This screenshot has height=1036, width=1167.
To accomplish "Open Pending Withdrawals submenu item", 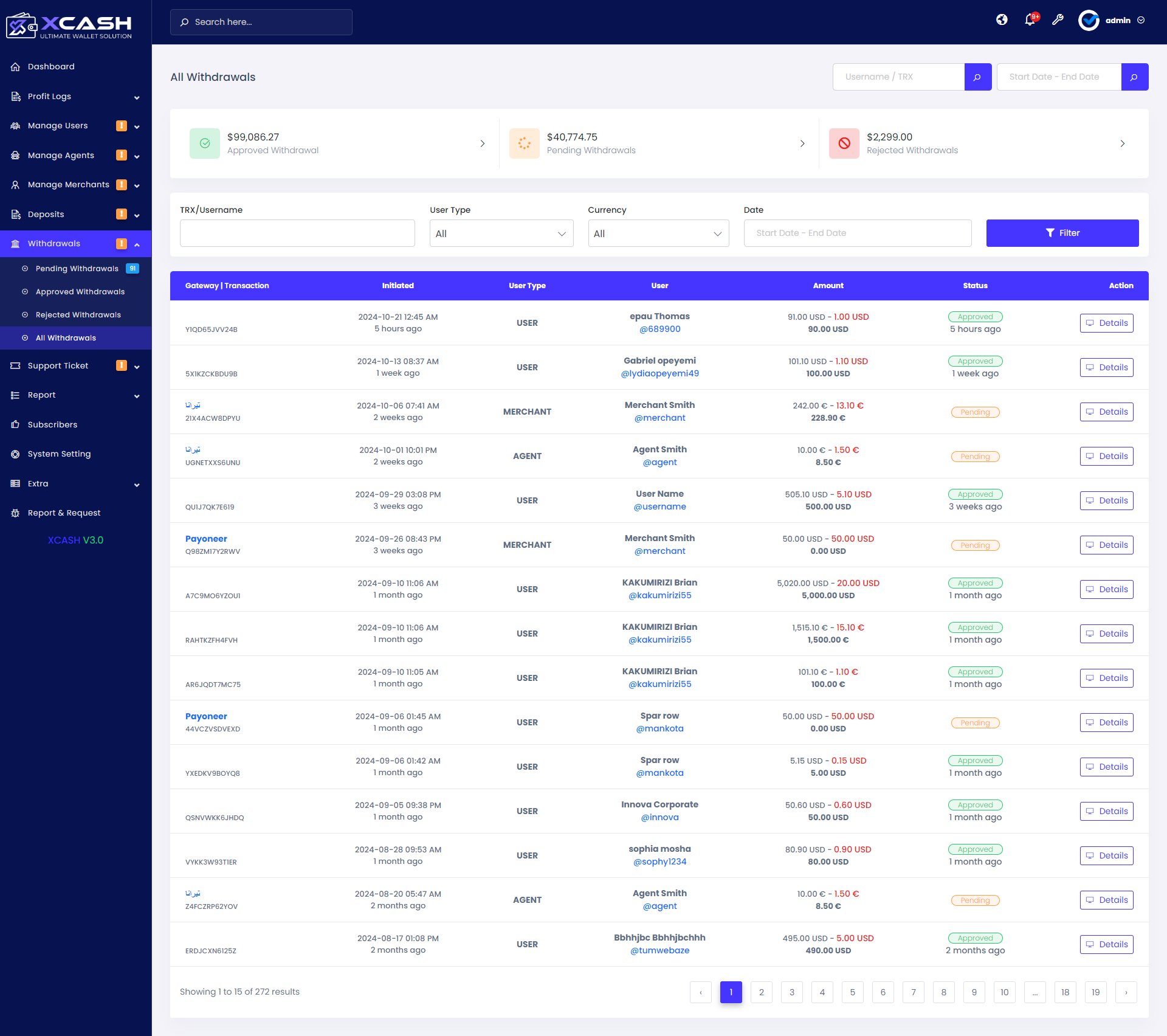I will coord(77,269).
